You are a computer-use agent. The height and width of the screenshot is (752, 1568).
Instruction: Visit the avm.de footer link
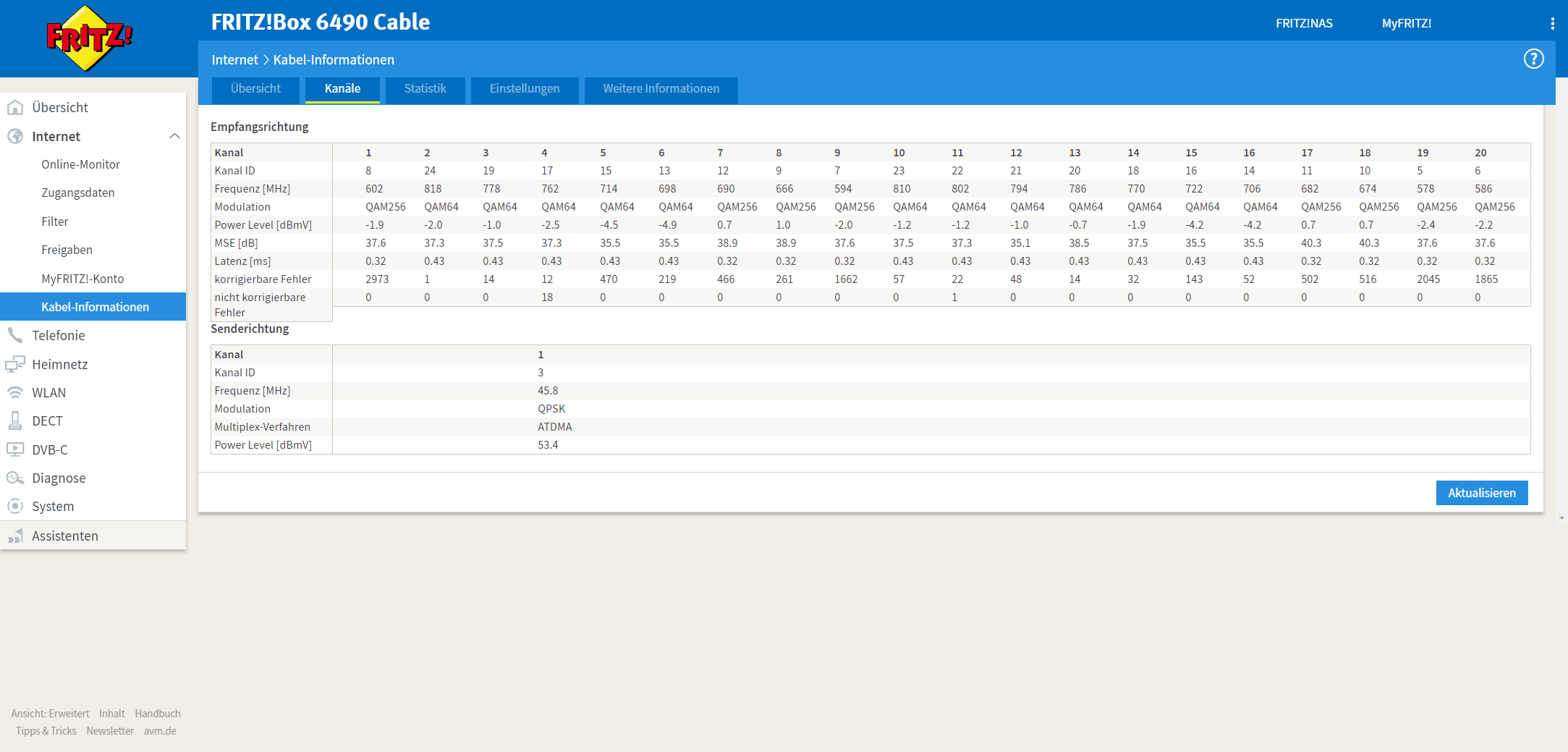pyautogui.click(x=160, y=731)
